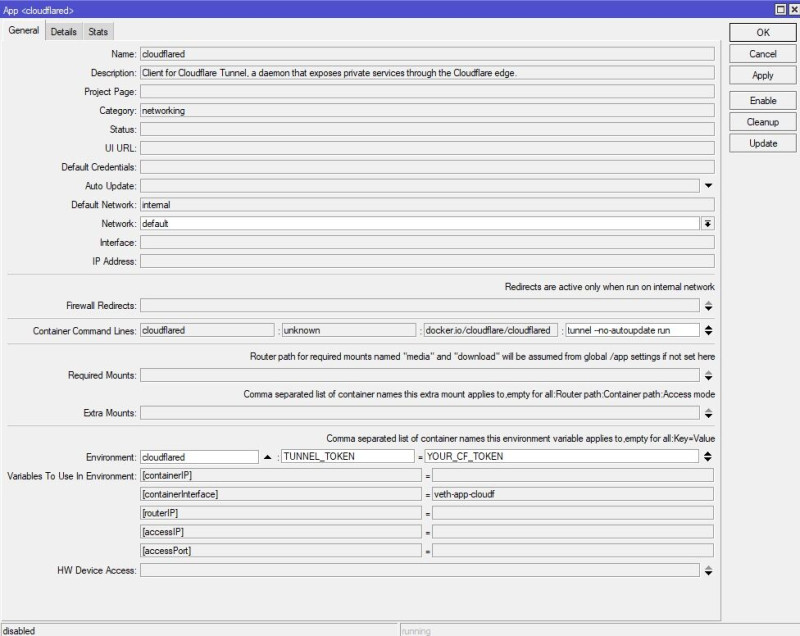Click the Project Page field
This screenshot has width=800, height=636.
[x=427, y=92]
